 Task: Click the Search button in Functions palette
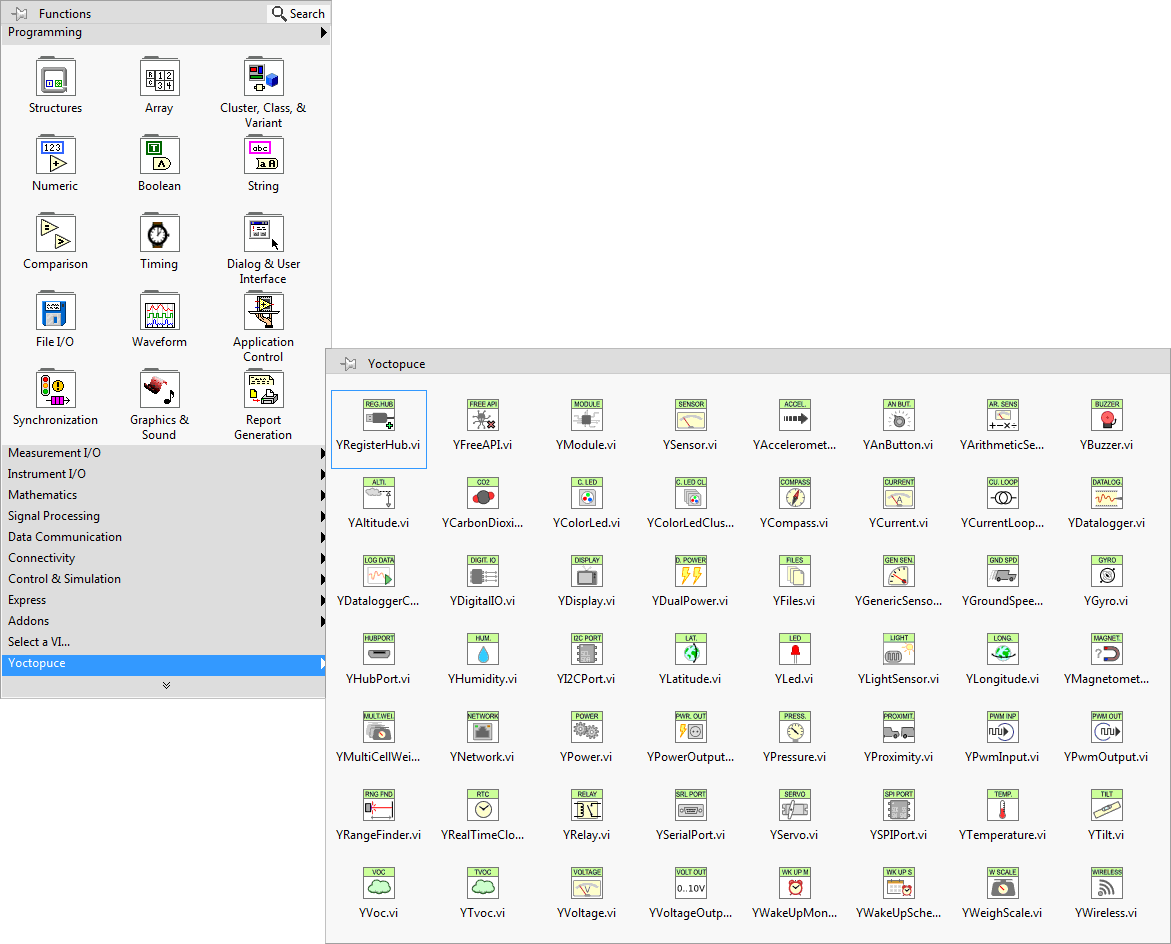tap(298, 14)
